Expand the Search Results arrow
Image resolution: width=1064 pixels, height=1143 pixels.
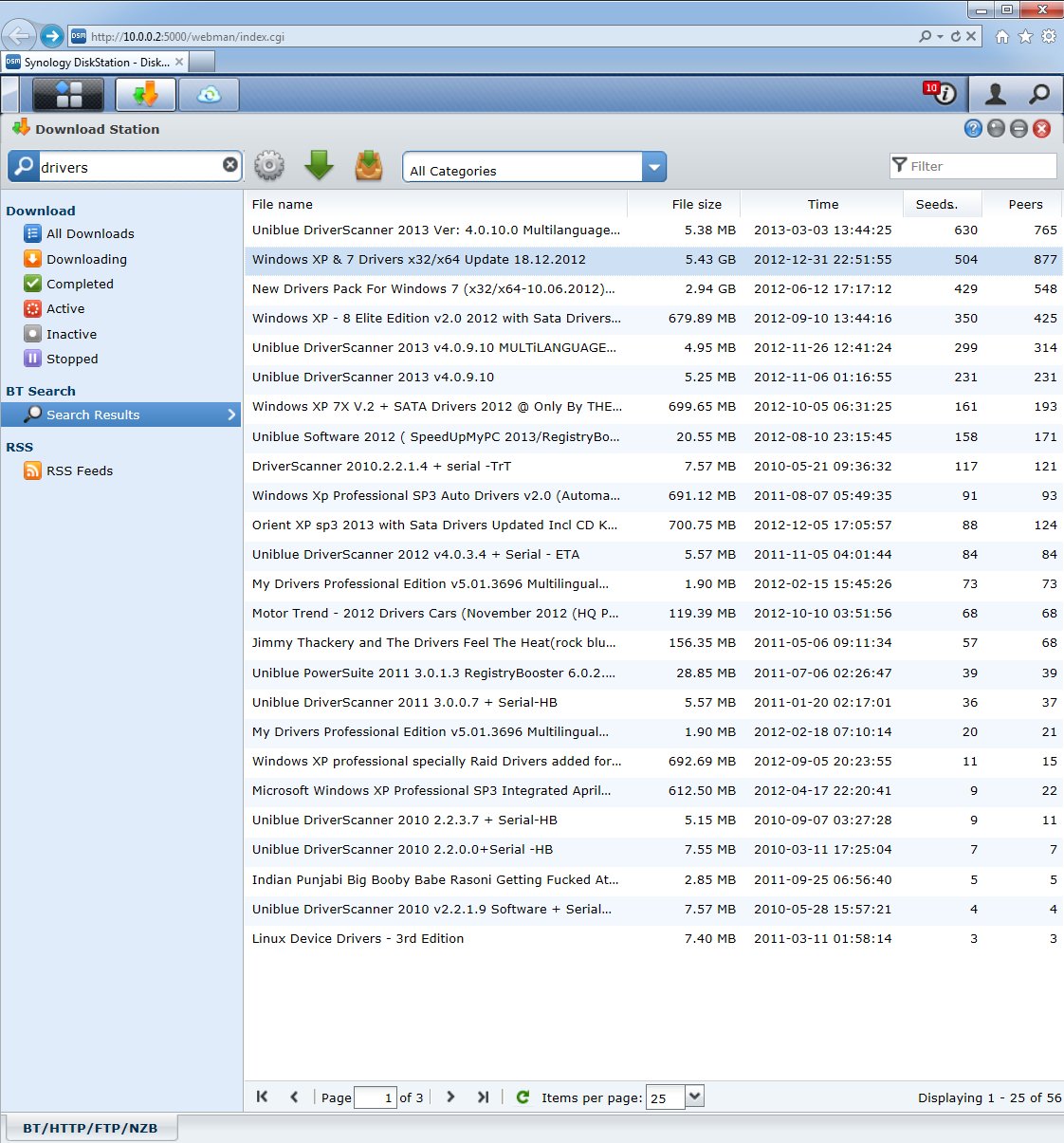point(230,415)
